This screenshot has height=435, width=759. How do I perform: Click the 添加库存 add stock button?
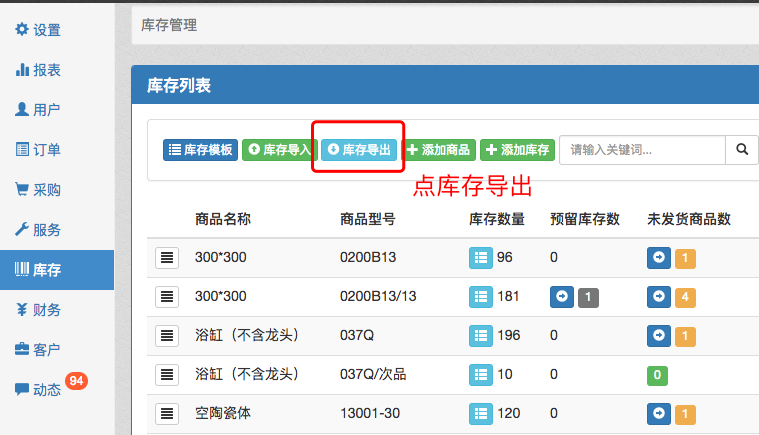[x=517, y=150]
